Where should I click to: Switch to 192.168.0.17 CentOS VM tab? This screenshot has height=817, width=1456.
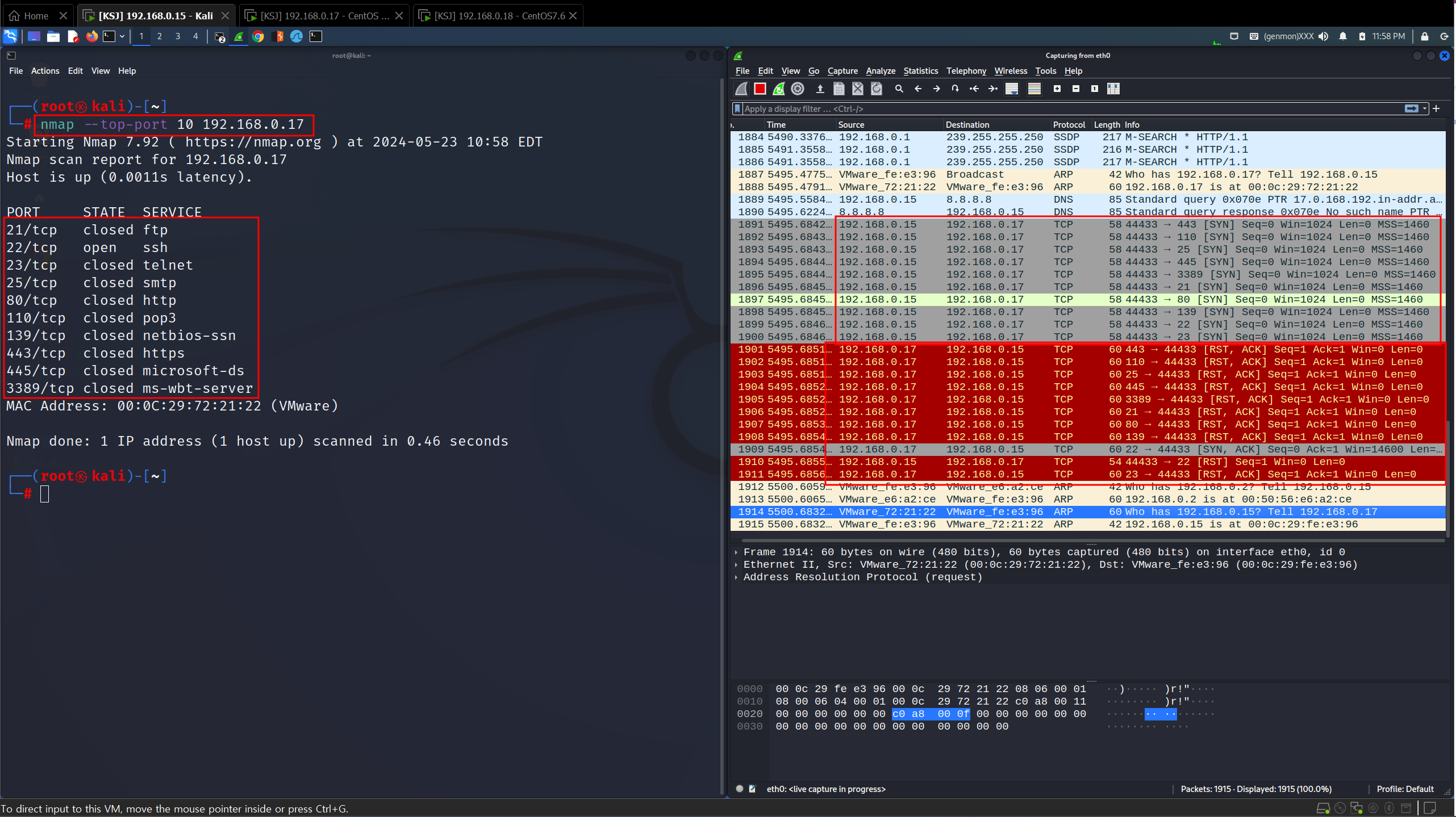tap(325, 15)
